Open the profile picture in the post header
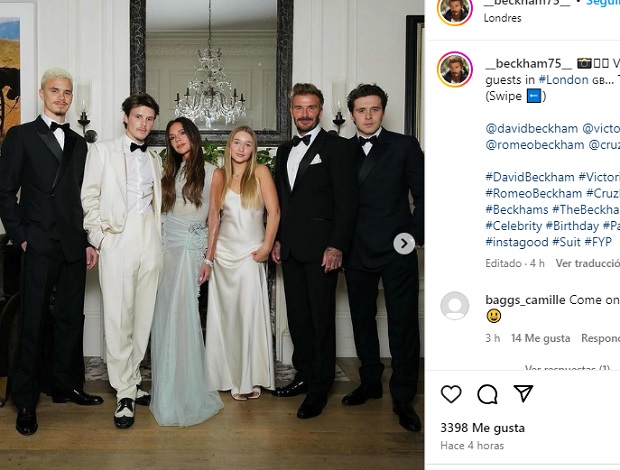 (x=455, y=11)
